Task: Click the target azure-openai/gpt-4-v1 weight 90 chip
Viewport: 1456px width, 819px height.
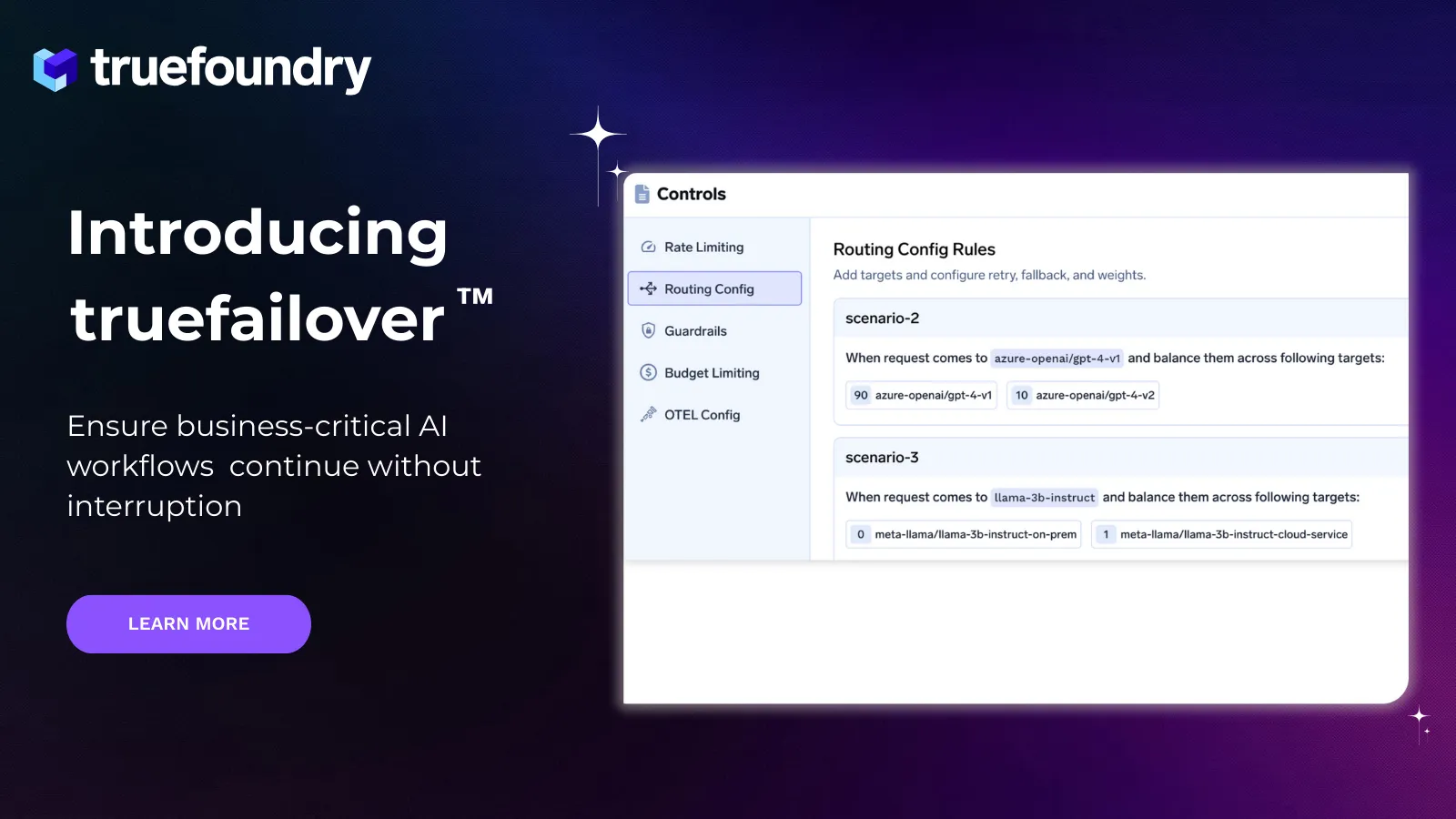Action: tap(922, 395)
